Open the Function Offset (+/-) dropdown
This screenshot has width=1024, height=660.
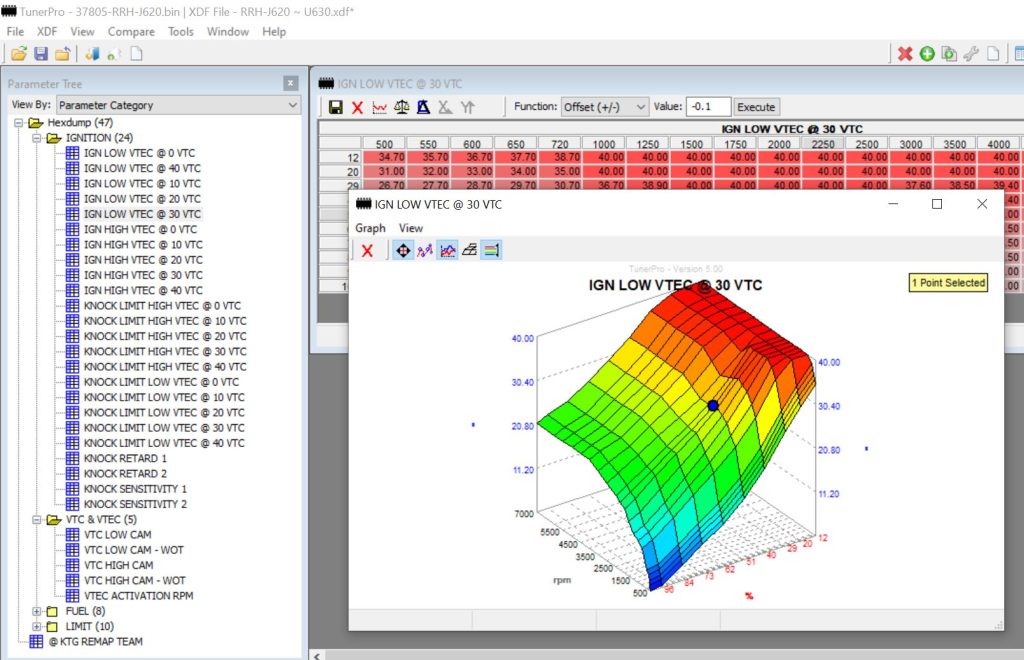coord(603,107)
